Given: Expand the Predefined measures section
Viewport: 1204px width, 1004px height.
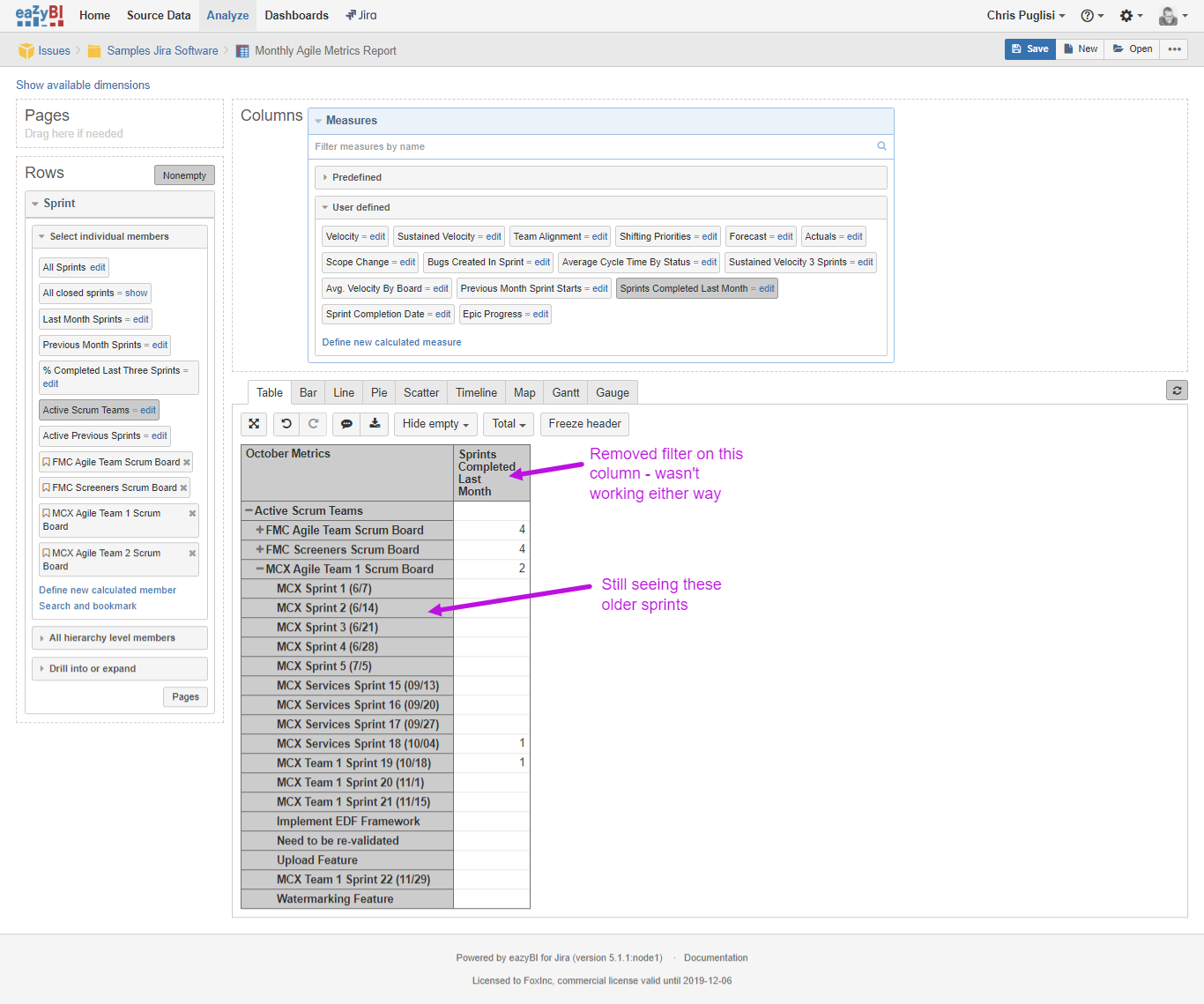Looking at the screenshot, I should [x=600, y=177].
